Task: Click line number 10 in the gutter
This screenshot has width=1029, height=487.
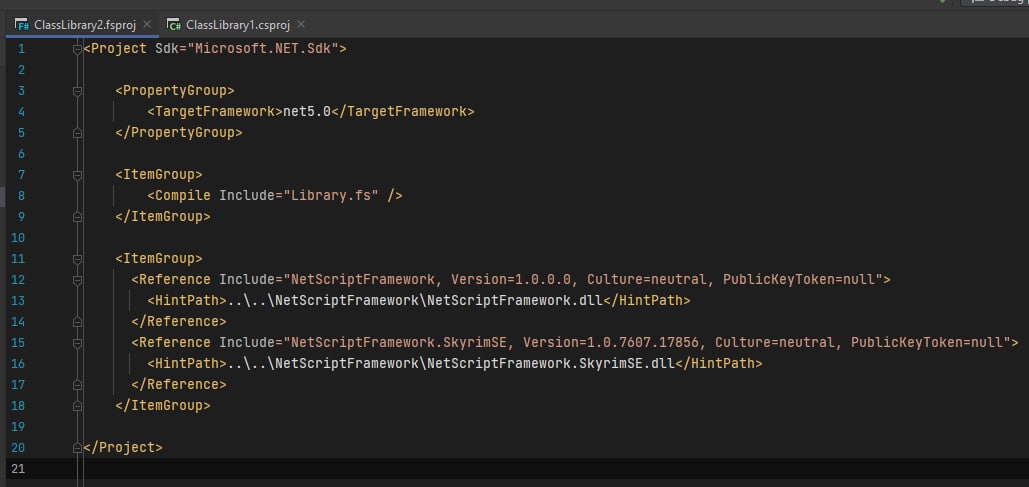Action: pos(18,238)
